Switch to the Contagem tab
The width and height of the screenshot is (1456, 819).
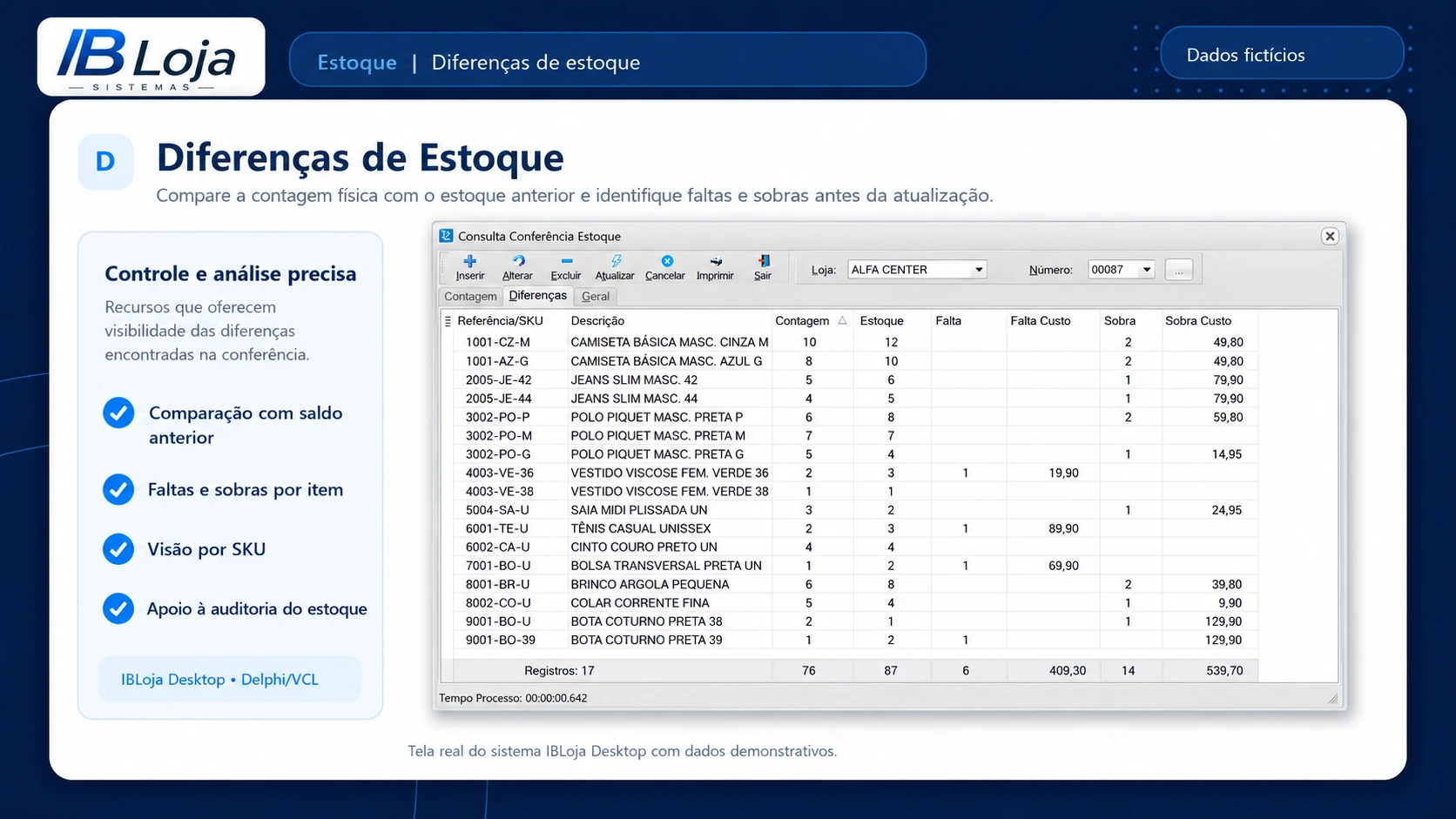point(470,297)
